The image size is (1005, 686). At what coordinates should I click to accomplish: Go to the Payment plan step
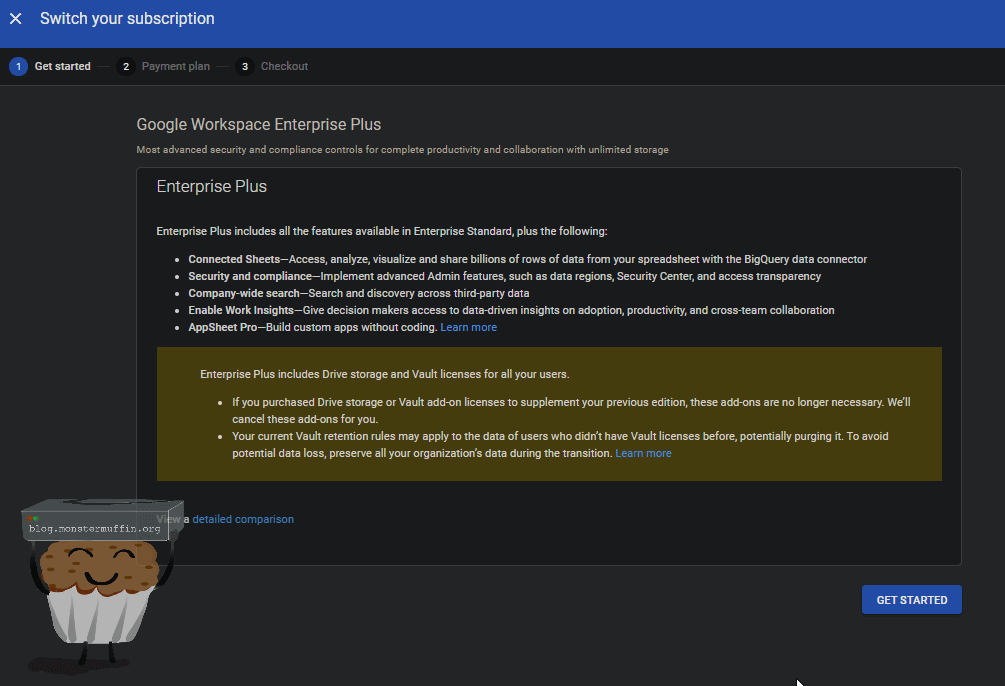[175, 67]
